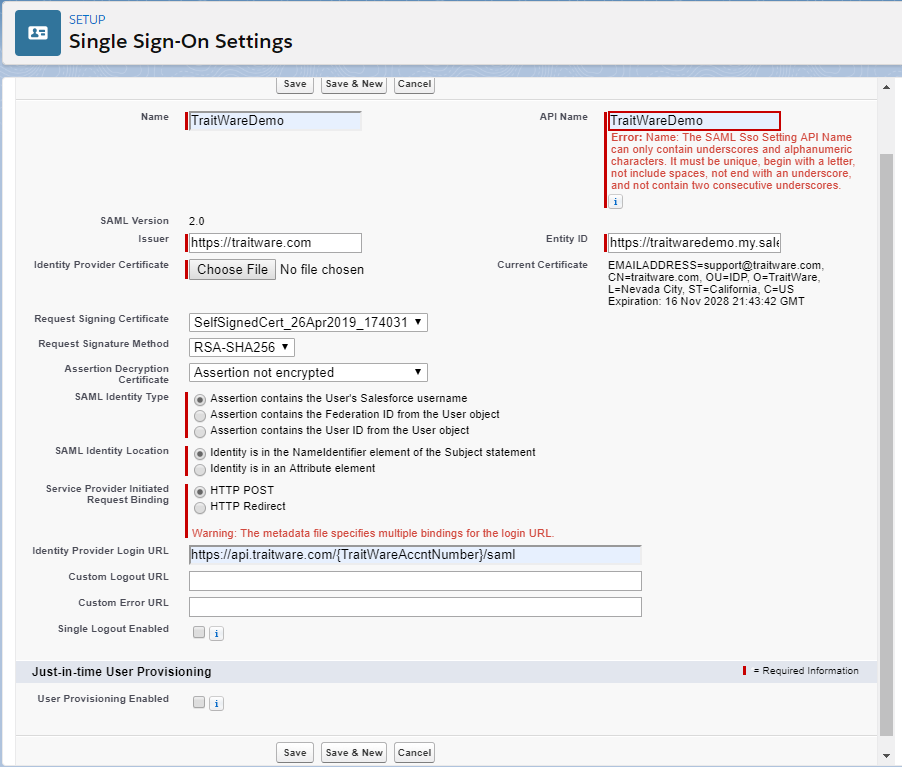Click the Identity Provider Login URL field
The height and width of the screenshot is (767, 902).
(x=415, y=555)
